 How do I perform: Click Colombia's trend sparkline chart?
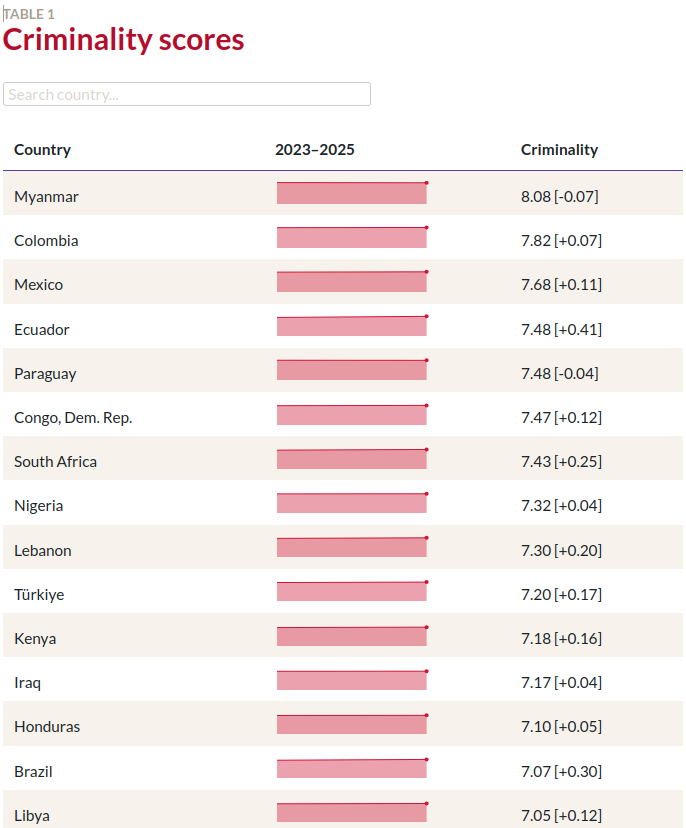pyautogui.click(x=352, y=238)
